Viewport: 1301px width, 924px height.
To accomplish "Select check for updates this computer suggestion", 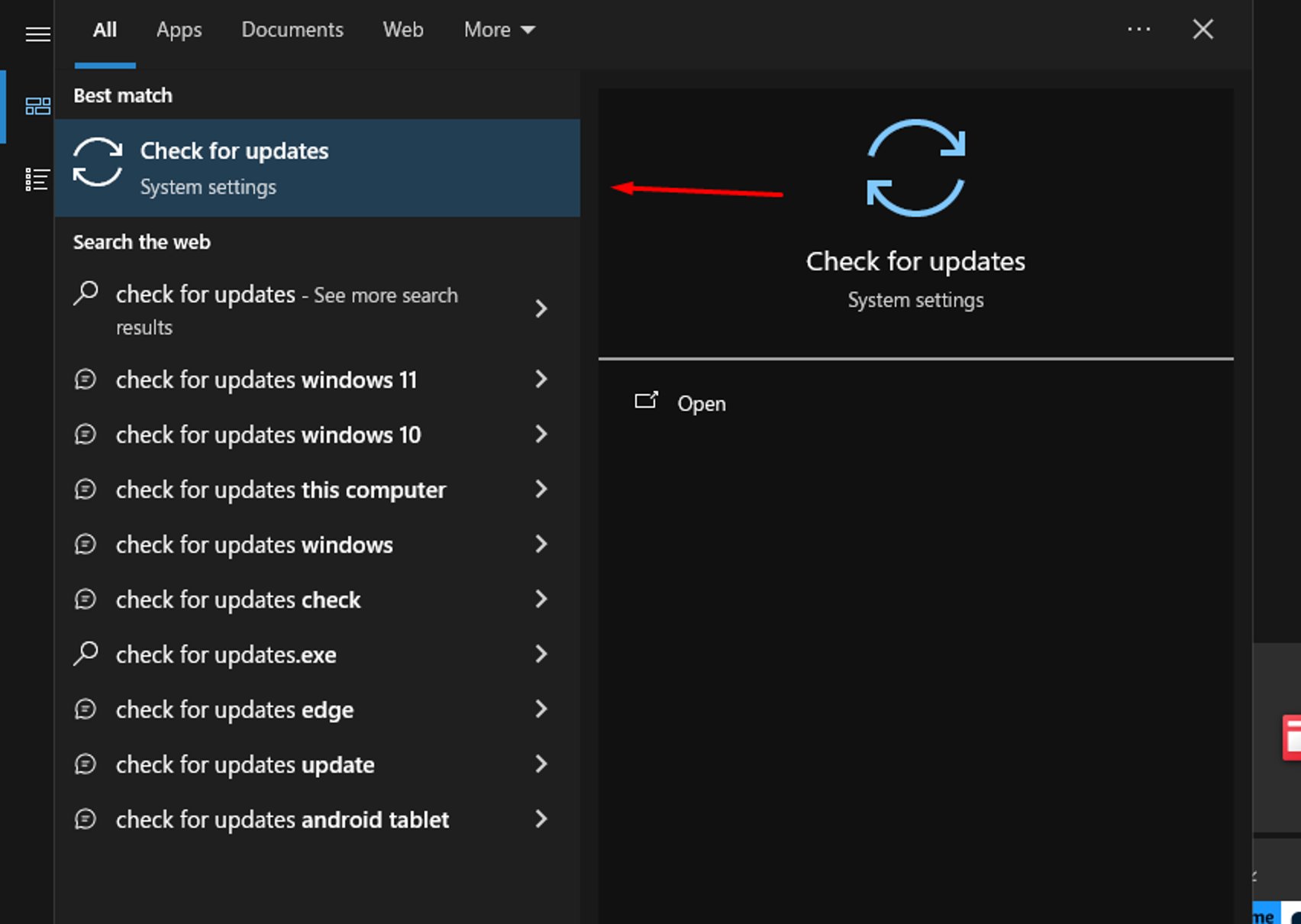I will [280, 489].
